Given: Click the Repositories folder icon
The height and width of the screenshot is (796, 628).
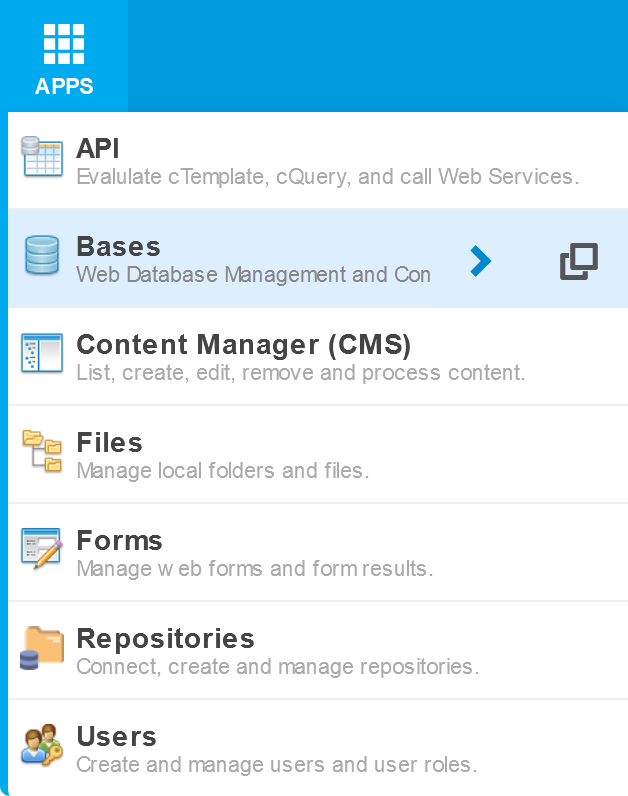Looking at the screenshot, I should tap(42, 648).
